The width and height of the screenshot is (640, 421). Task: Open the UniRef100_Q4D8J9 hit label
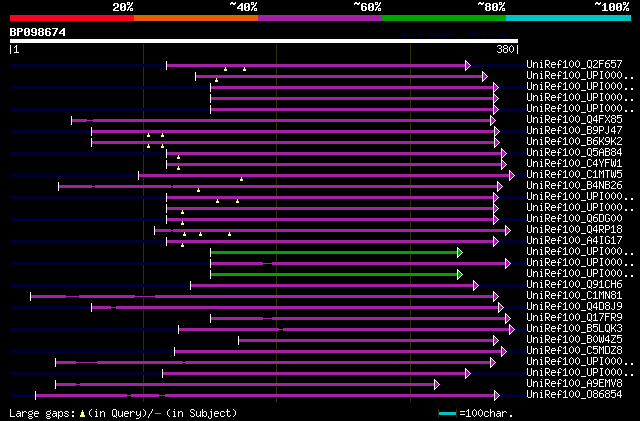pyautogui.click(x=574, y=306)
